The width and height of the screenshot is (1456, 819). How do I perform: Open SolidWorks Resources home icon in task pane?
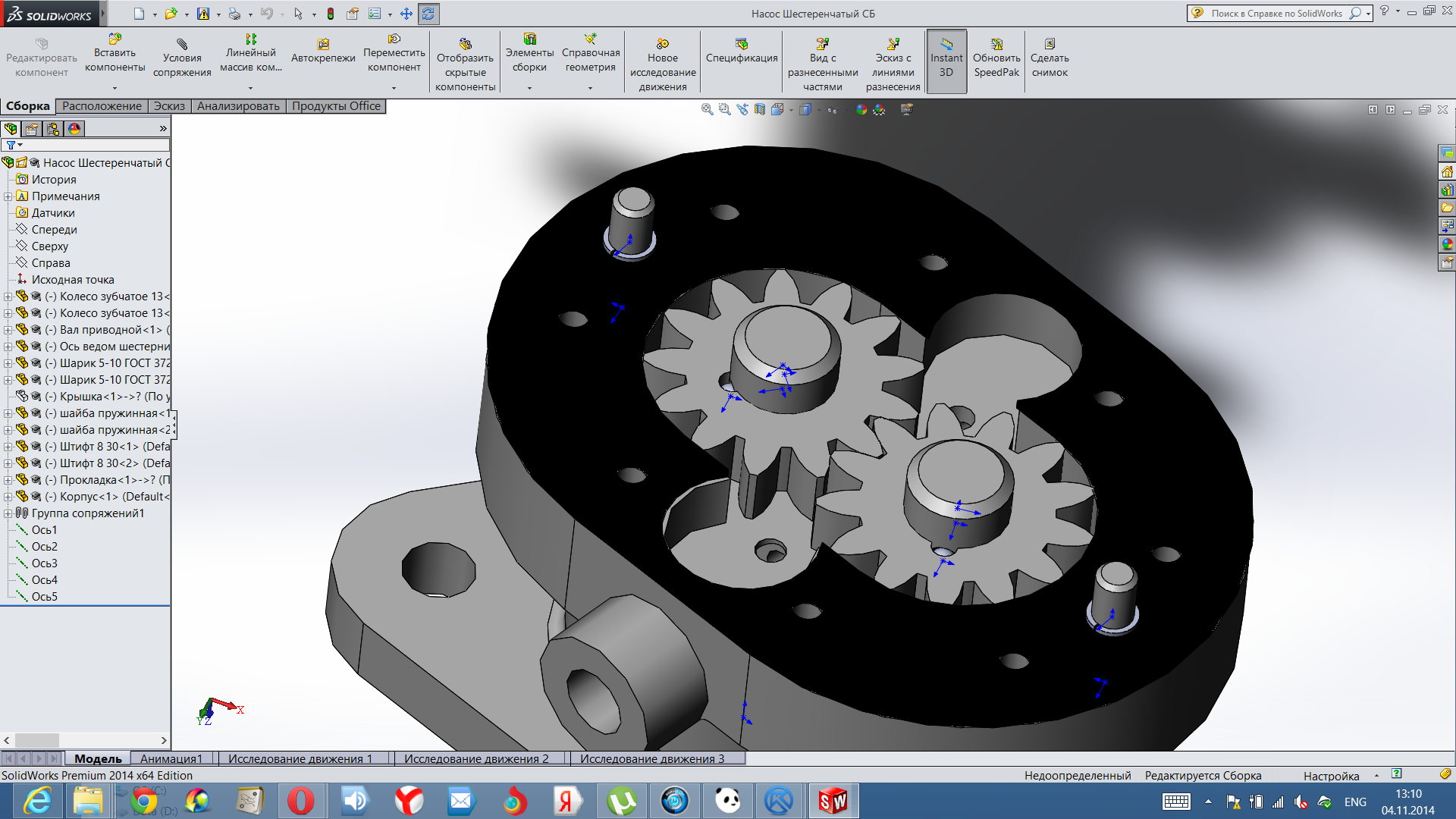1447,171
